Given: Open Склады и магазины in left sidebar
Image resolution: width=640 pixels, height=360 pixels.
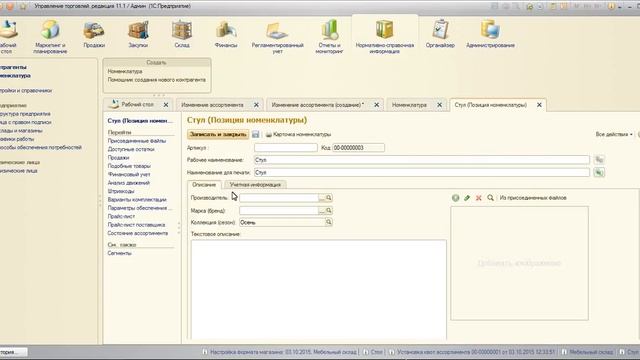Looking at the screenshot, I should click(x=21, y=131).
